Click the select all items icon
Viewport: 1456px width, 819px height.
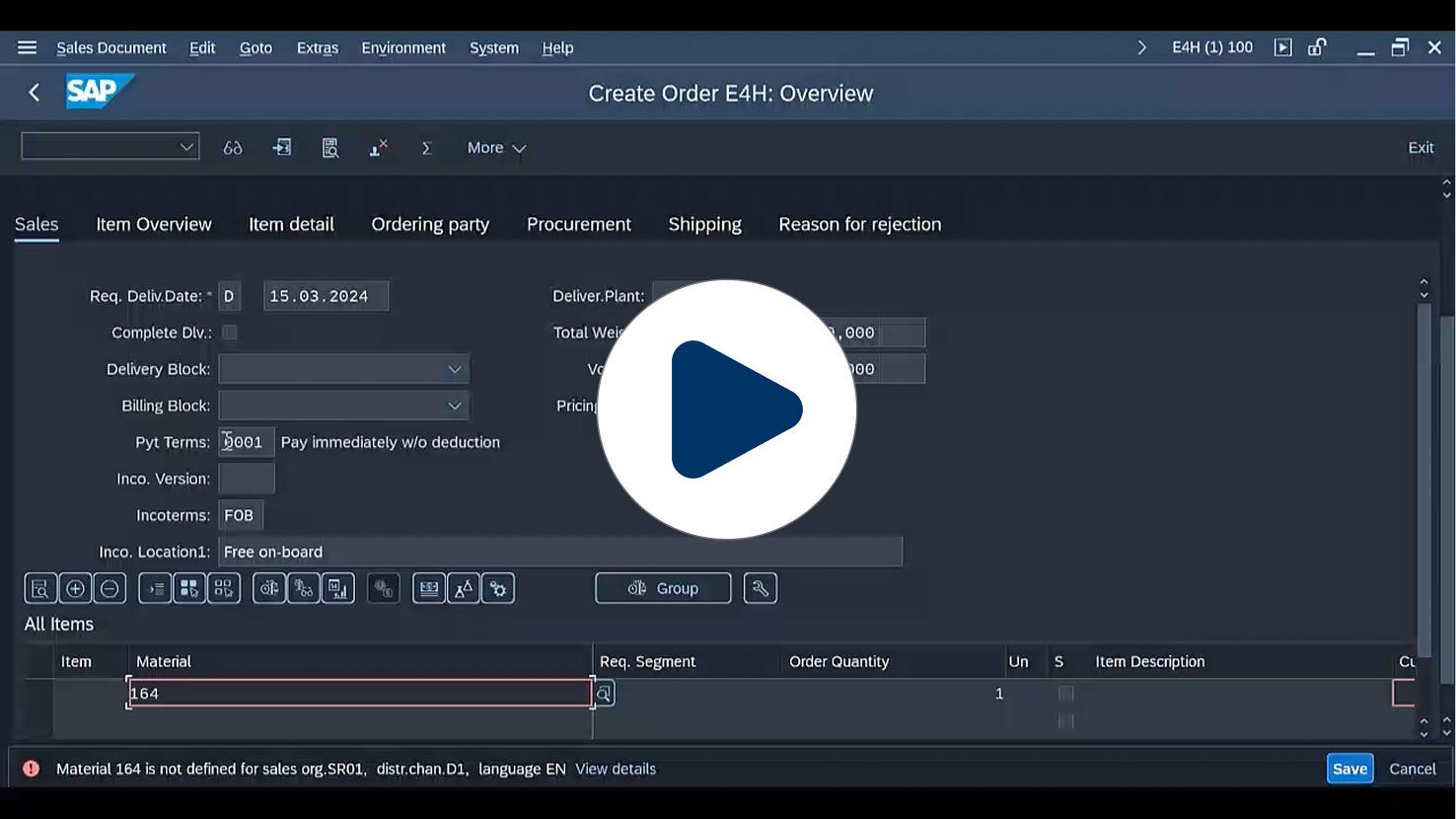point(189,588)
